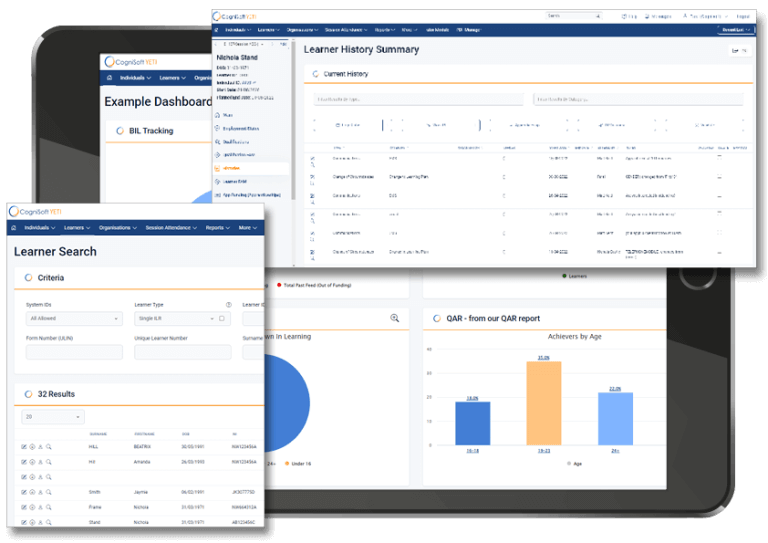Screen dimensions: 768x543
Task: Click the learner sidebar vertical scrollbar
Action: click(x=293, y=122)
